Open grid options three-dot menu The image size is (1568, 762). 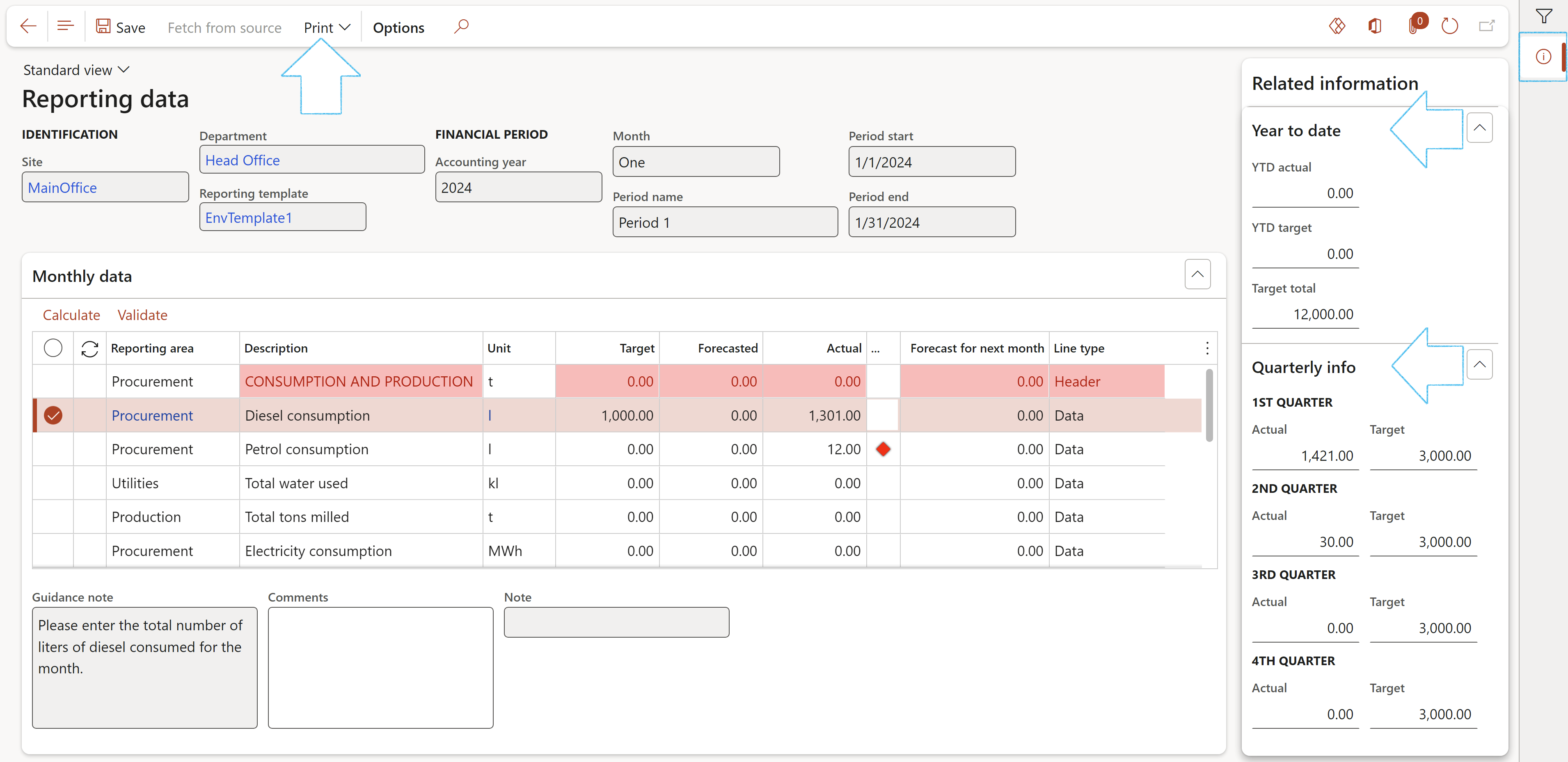pos(1207,348)
